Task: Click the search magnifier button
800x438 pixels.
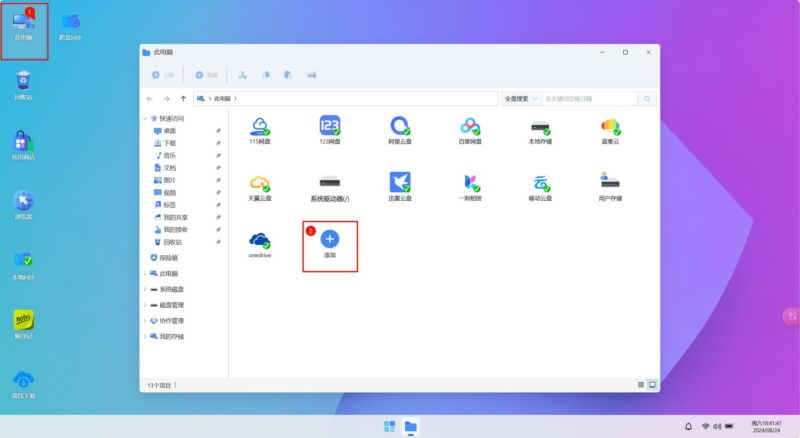Action: (647, 99)
